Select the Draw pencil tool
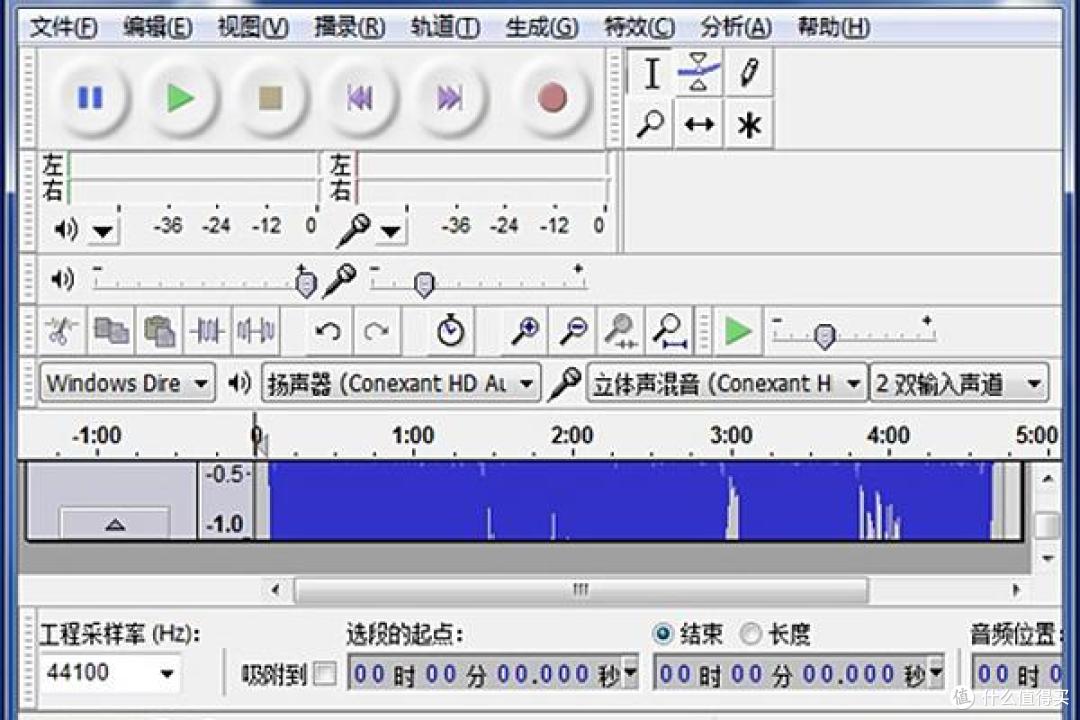This screenshot has width=1080, height=720. pyautogui.click(x=749, y=73)
